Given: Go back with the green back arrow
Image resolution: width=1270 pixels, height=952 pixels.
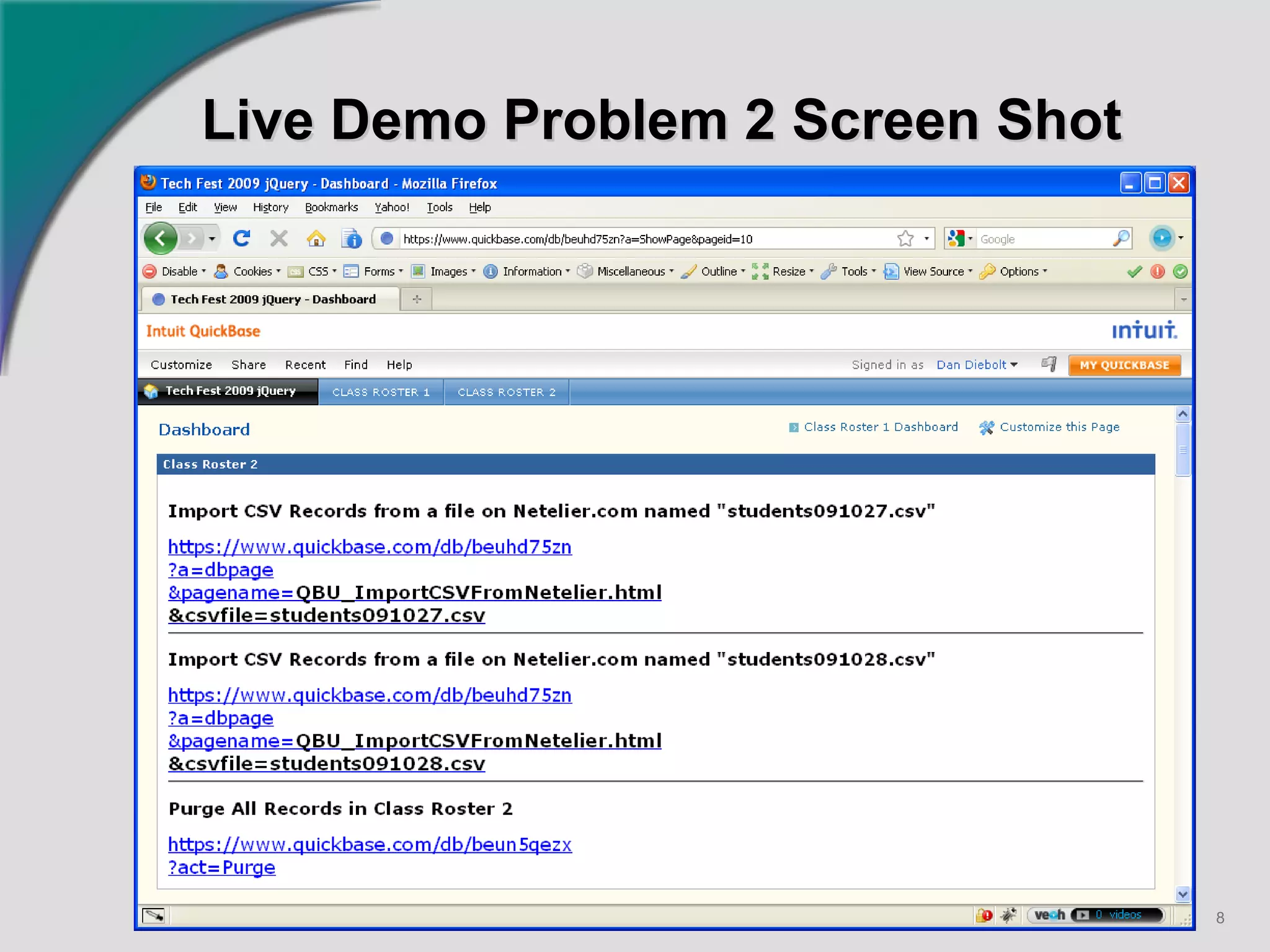Looking at the screenshot, I should tap(161, 238).
